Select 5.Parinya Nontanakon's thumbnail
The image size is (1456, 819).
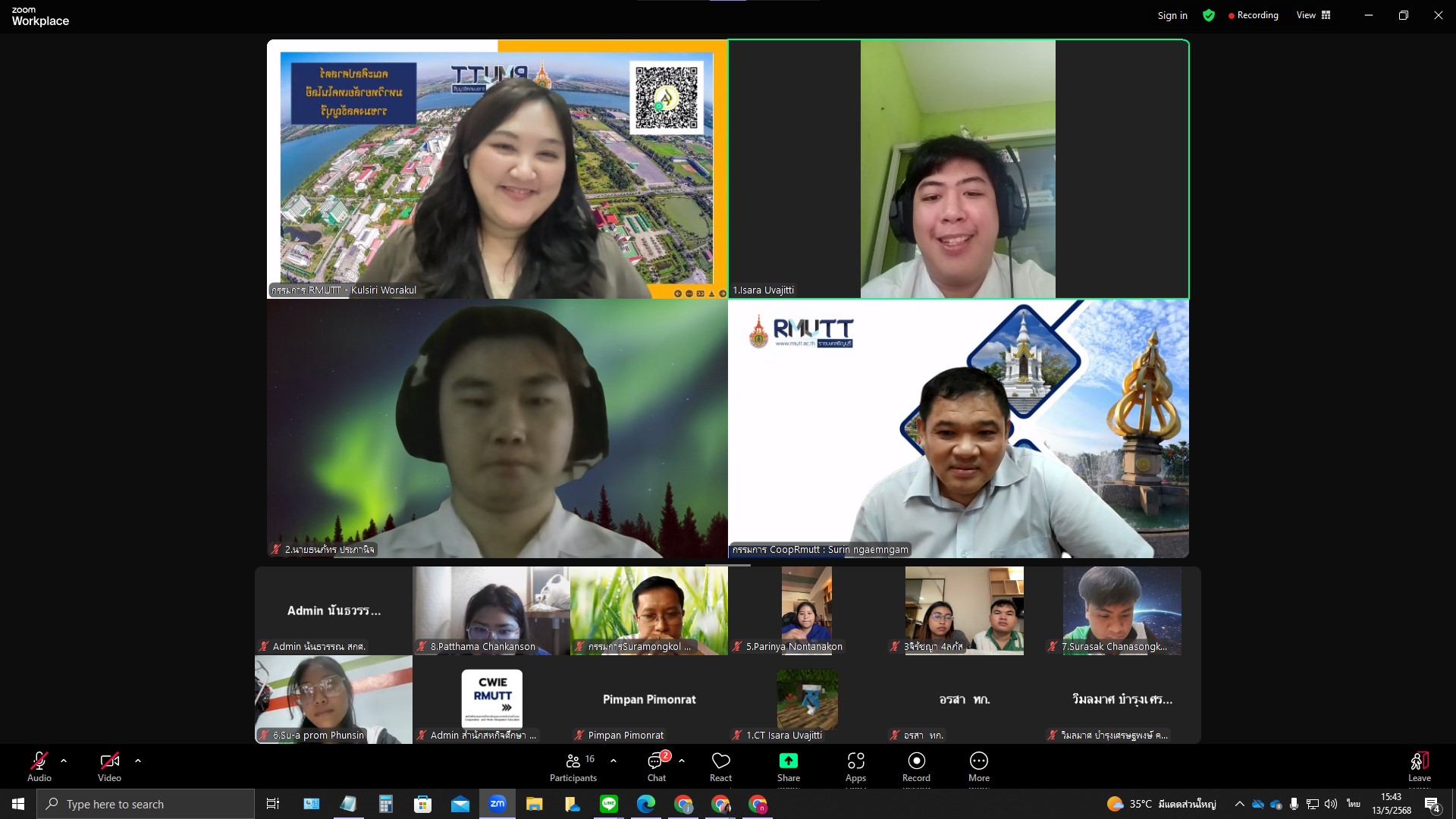click(807, 610)
